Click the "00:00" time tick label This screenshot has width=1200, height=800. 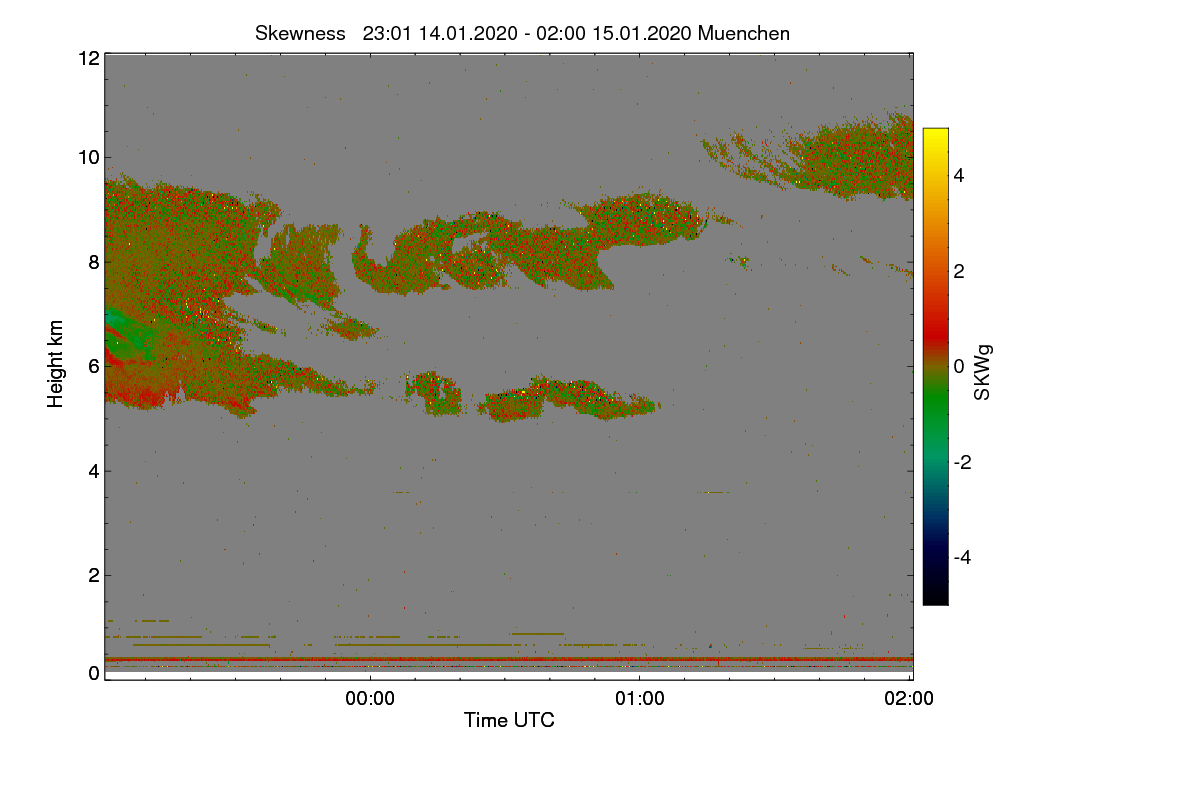point(370,699)
